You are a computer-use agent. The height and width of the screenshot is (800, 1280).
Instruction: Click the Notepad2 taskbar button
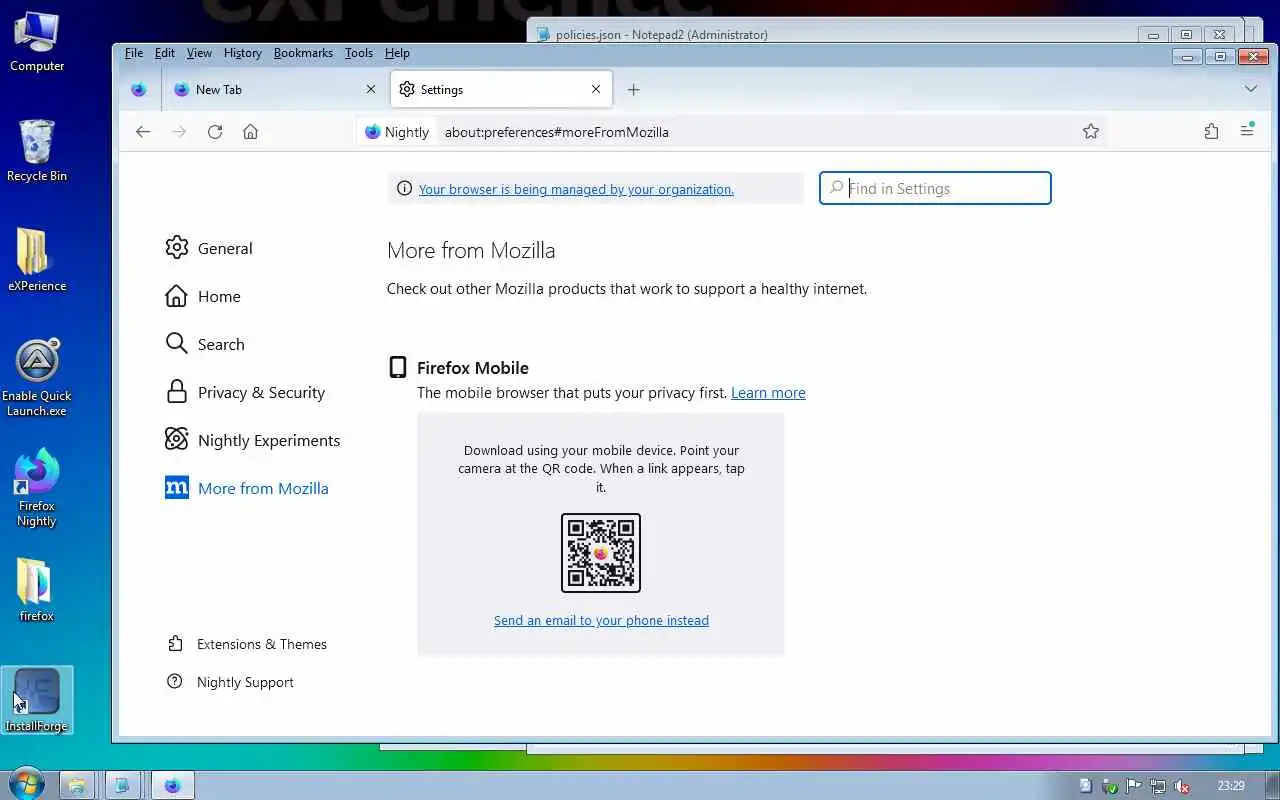point(122,785)
